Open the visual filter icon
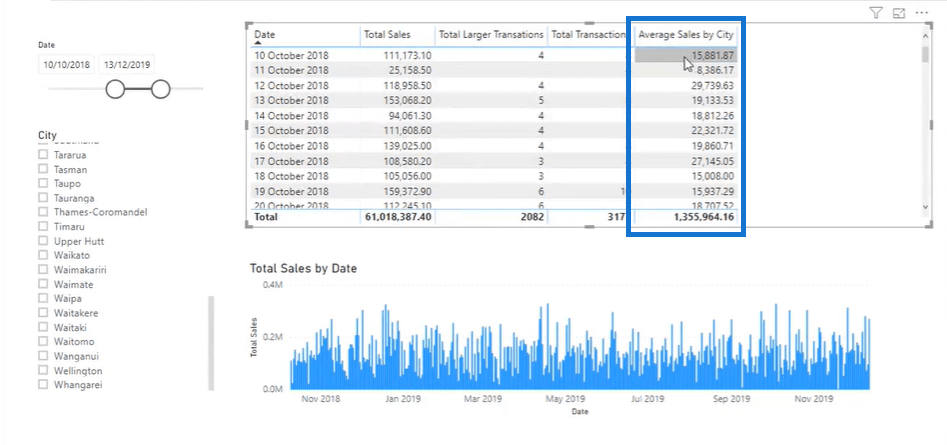Viewport: 947px width, 445px height. (876, 13)
